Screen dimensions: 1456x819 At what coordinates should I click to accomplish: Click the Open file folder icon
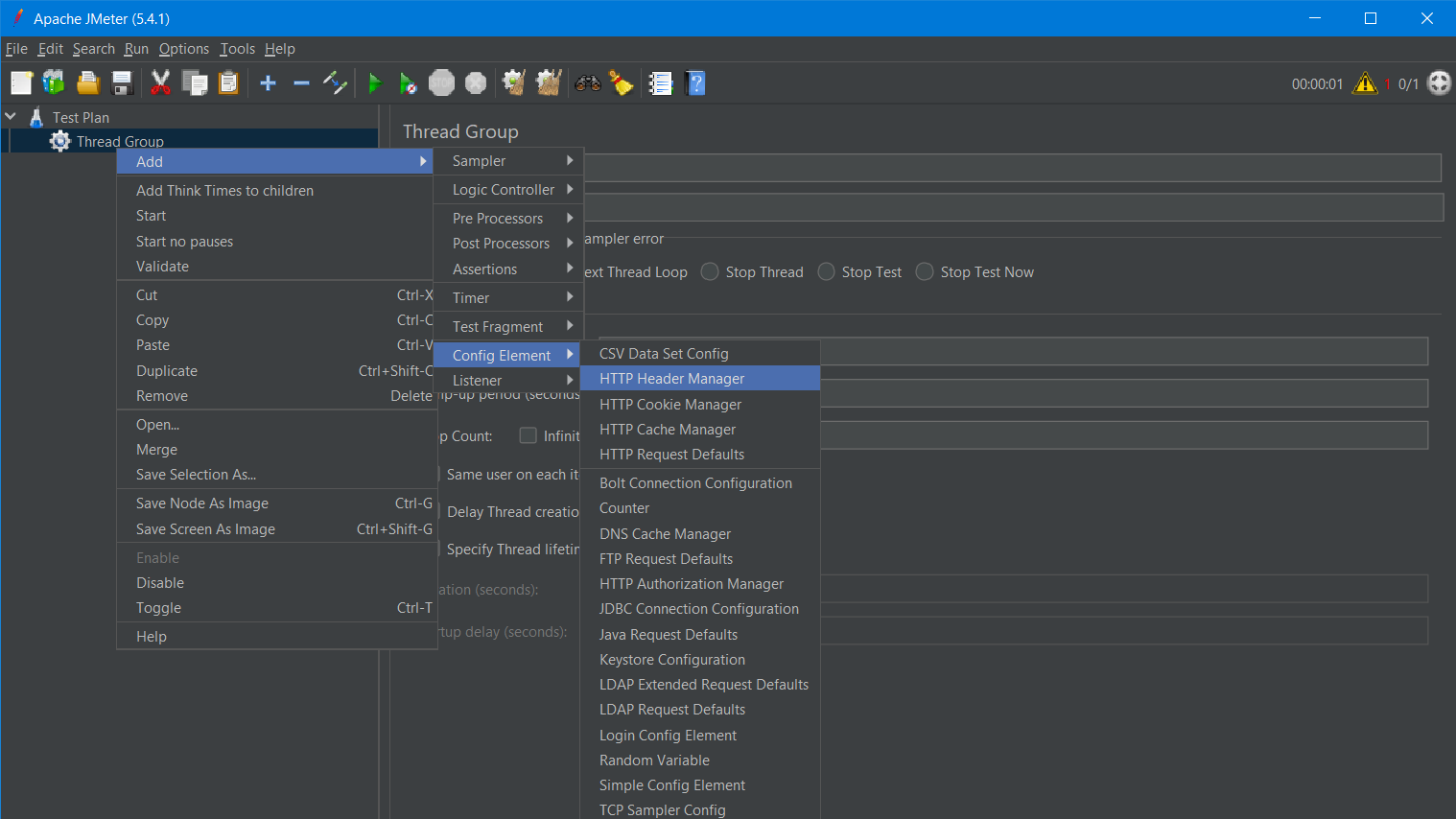[x=88, y=83]
